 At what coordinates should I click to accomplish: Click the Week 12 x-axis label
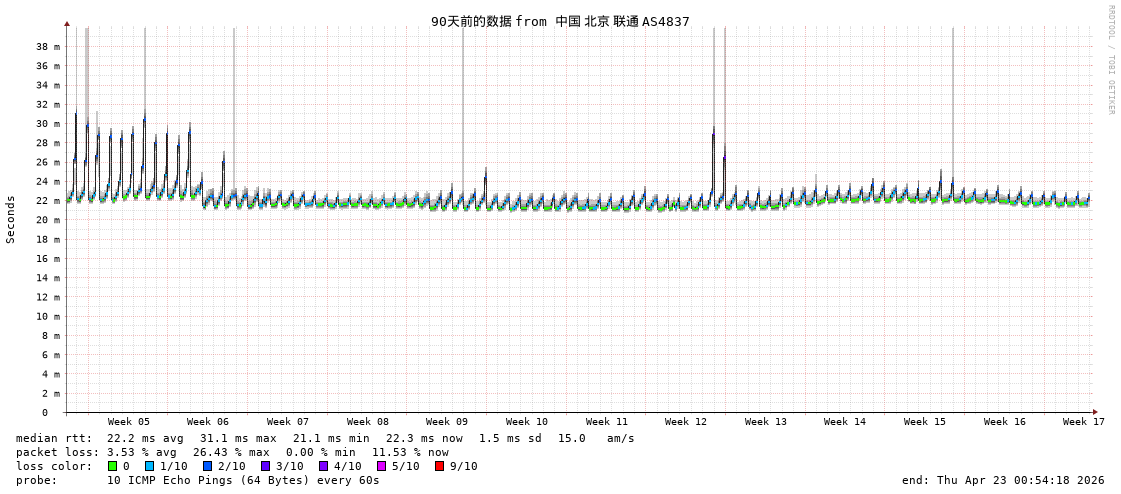click(686, 422)
